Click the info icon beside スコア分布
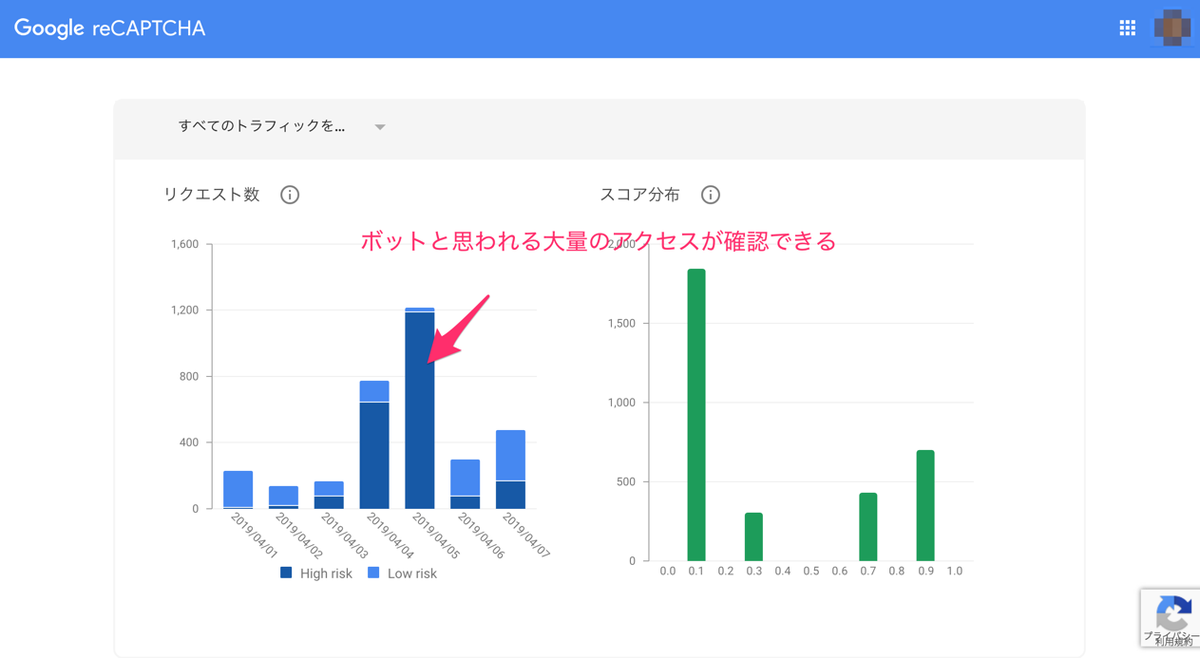The width and height of the screenshot is (1200, 658). click(711, 195)
